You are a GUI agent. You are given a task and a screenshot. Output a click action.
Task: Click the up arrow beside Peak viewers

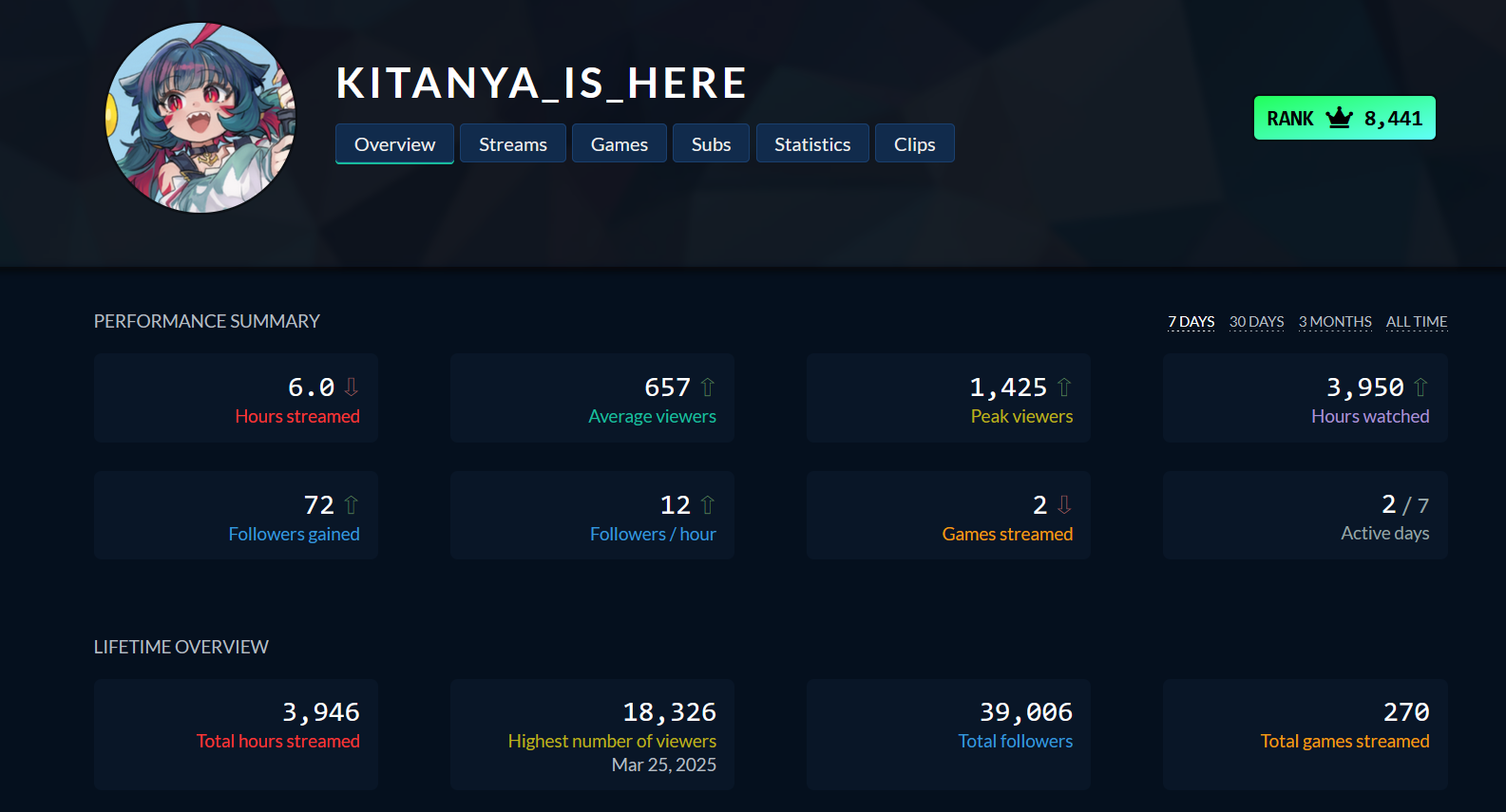(x=1064, y=387)
